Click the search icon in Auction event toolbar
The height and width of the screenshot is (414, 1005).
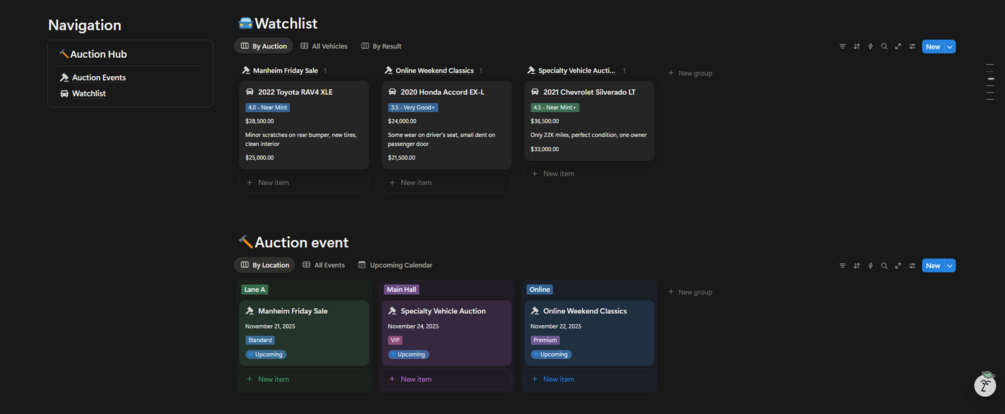884,265
